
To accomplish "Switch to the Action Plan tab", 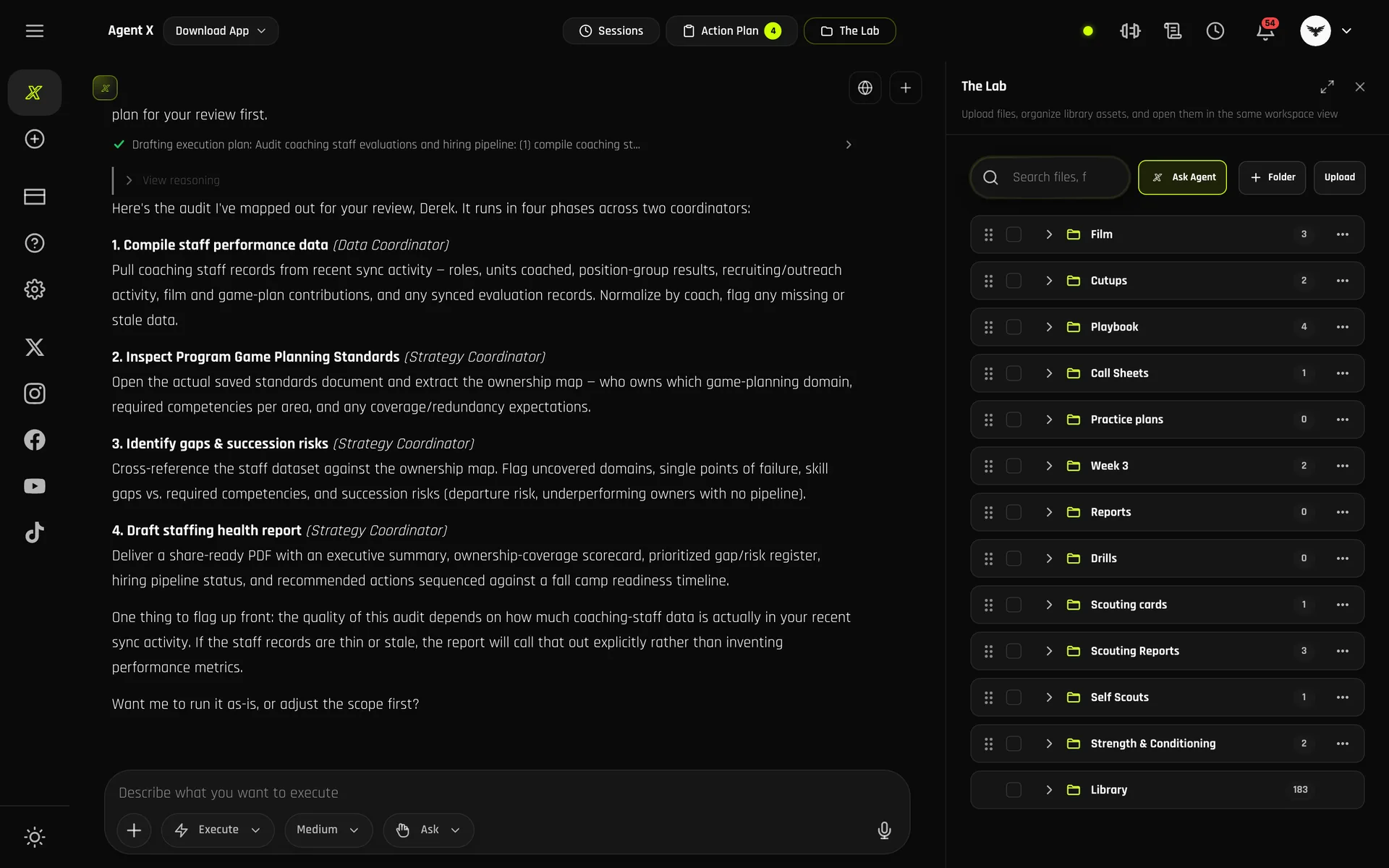I will 731,31.
